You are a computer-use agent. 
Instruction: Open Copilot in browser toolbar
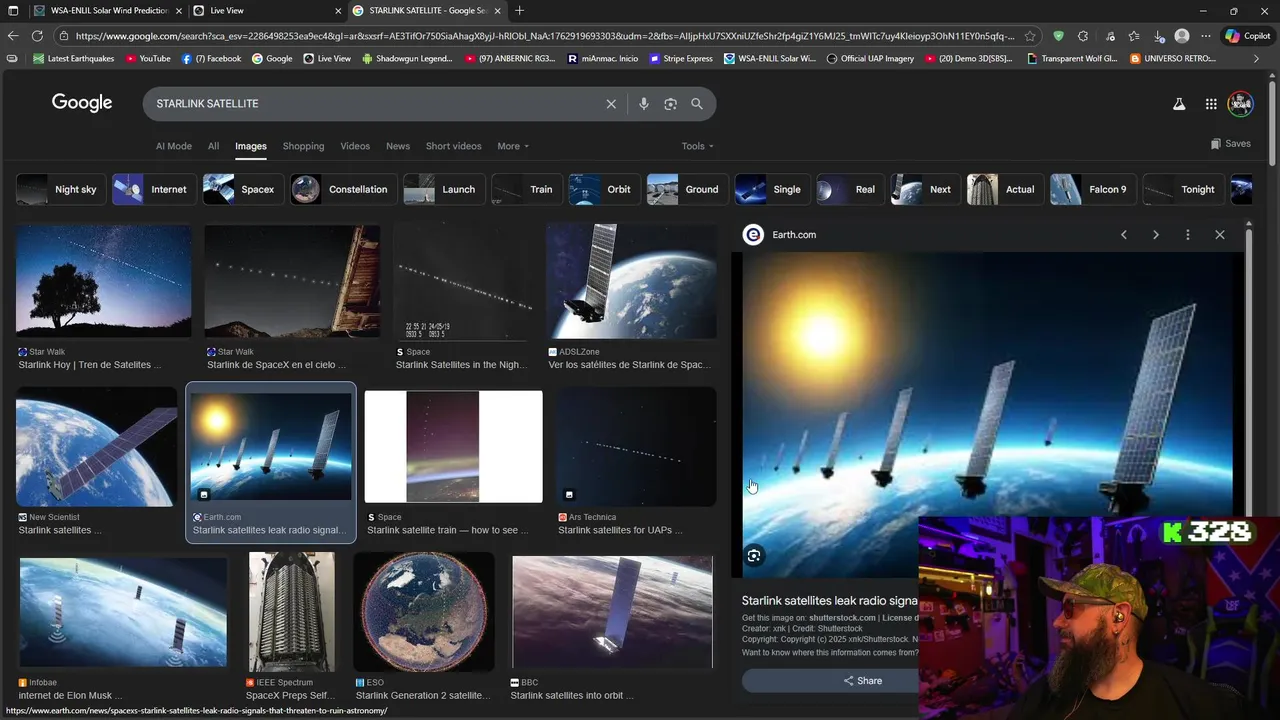tap(1248, 36)
